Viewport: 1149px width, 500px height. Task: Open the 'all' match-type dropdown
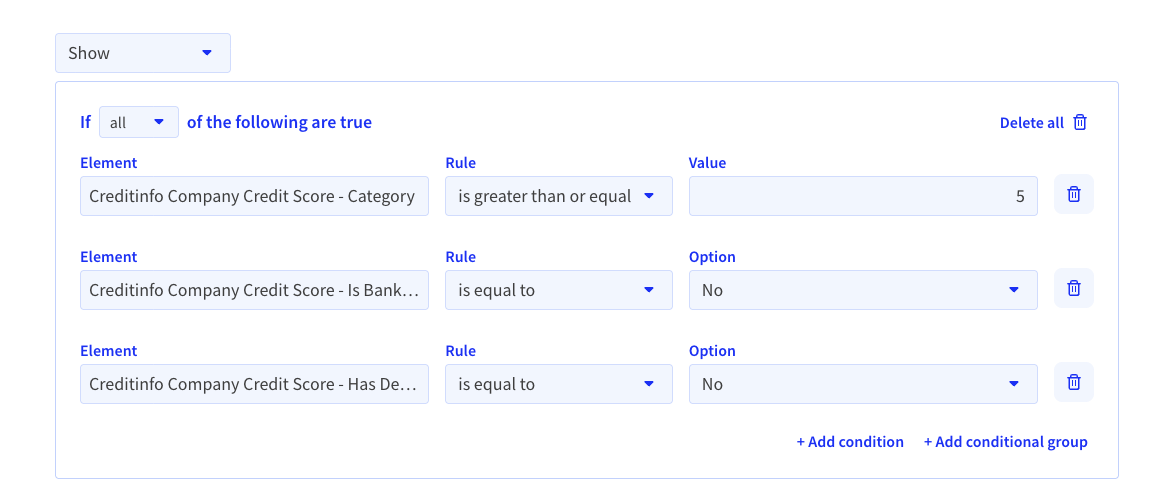[138, 122]
